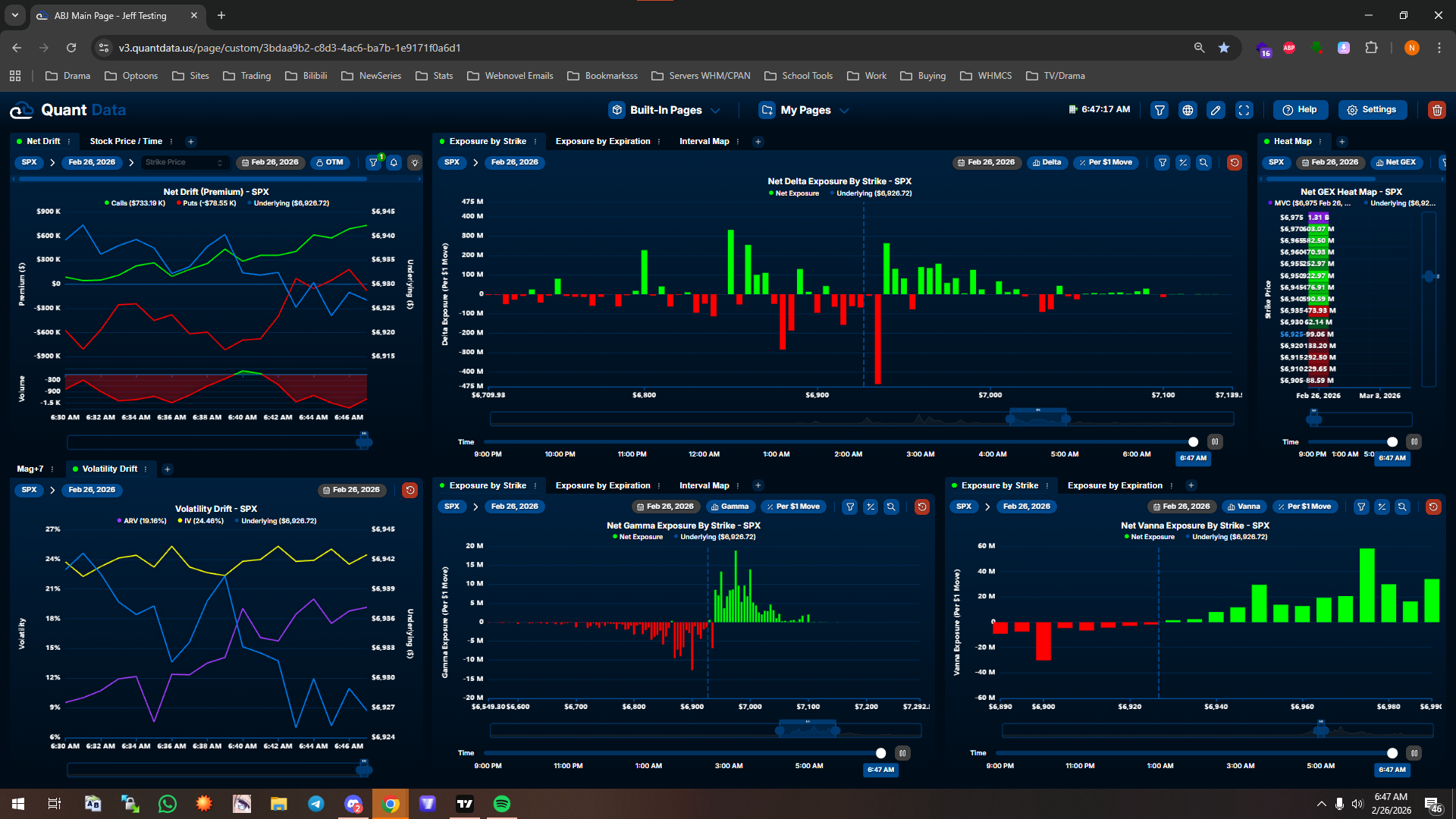
Task: Click the red trash delete page icon
Action: (x=1436, y=110)
